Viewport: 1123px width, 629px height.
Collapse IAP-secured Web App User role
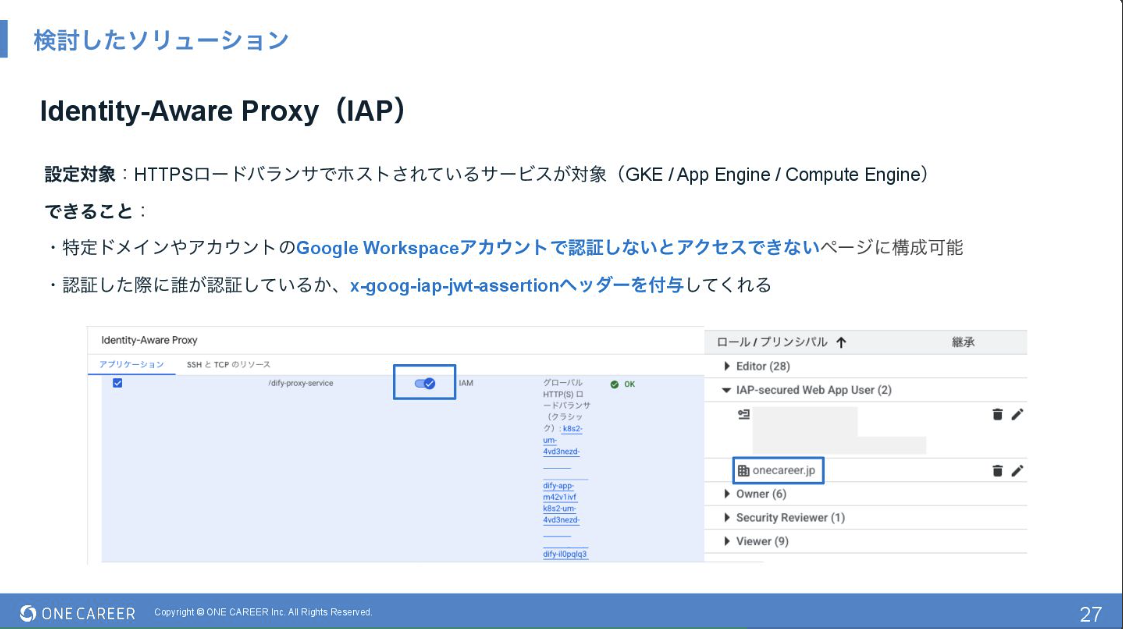coord(727,390)
